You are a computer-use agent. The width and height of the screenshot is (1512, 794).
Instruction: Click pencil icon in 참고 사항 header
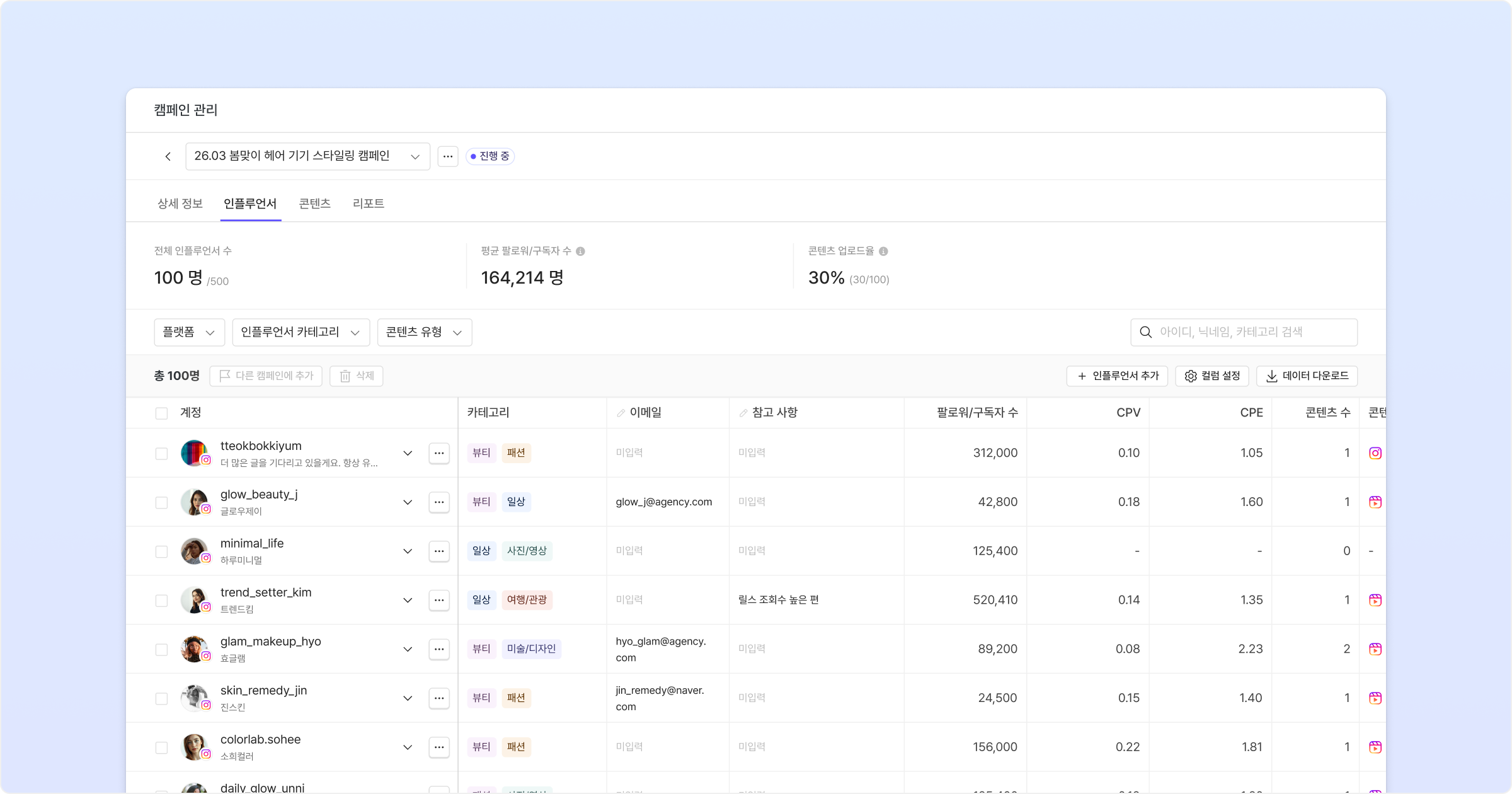pyautogui.click(x=743, y=413)
